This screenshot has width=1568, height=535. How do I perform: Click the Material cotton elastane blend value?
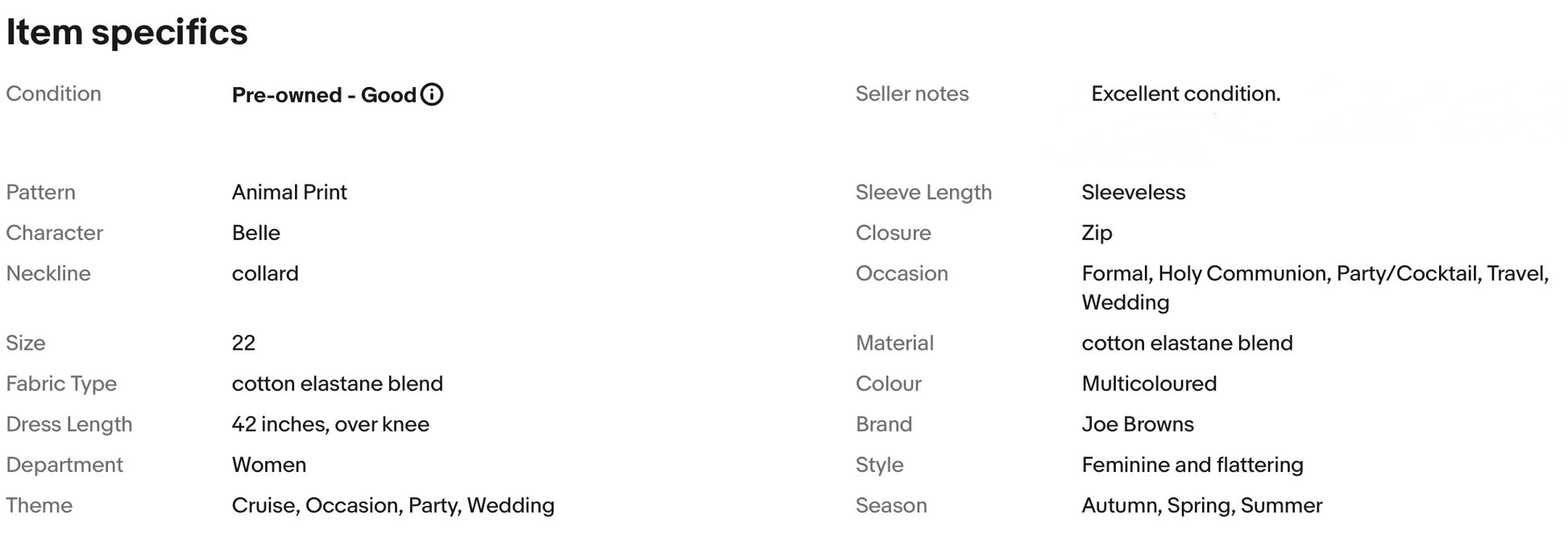(1187, 343)
